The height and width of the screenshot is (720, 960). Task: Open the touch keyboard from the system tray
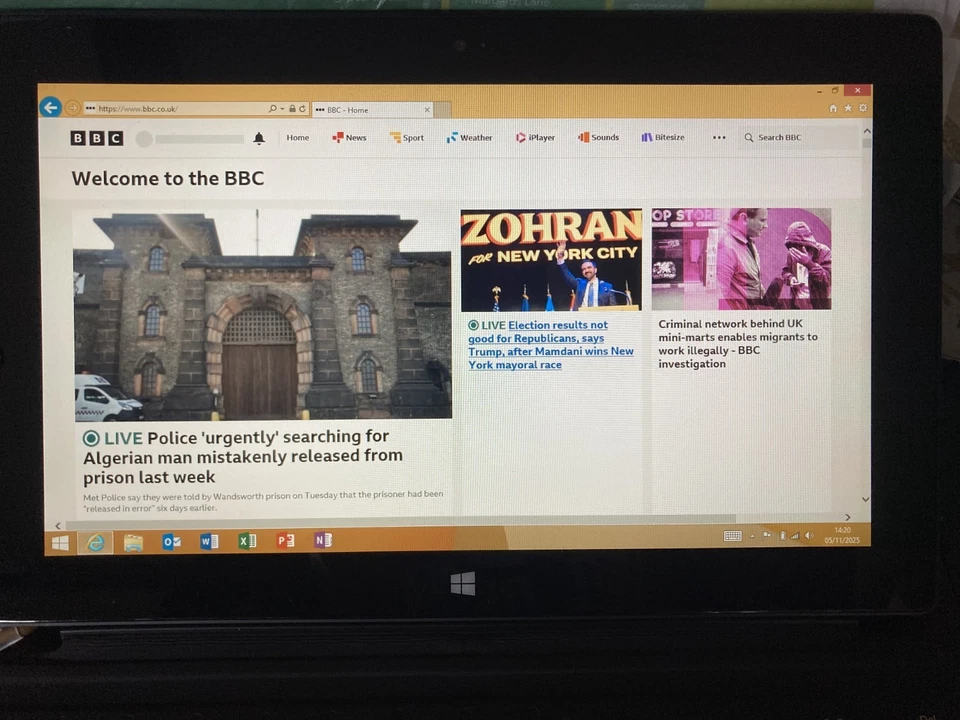click(734, 535)
